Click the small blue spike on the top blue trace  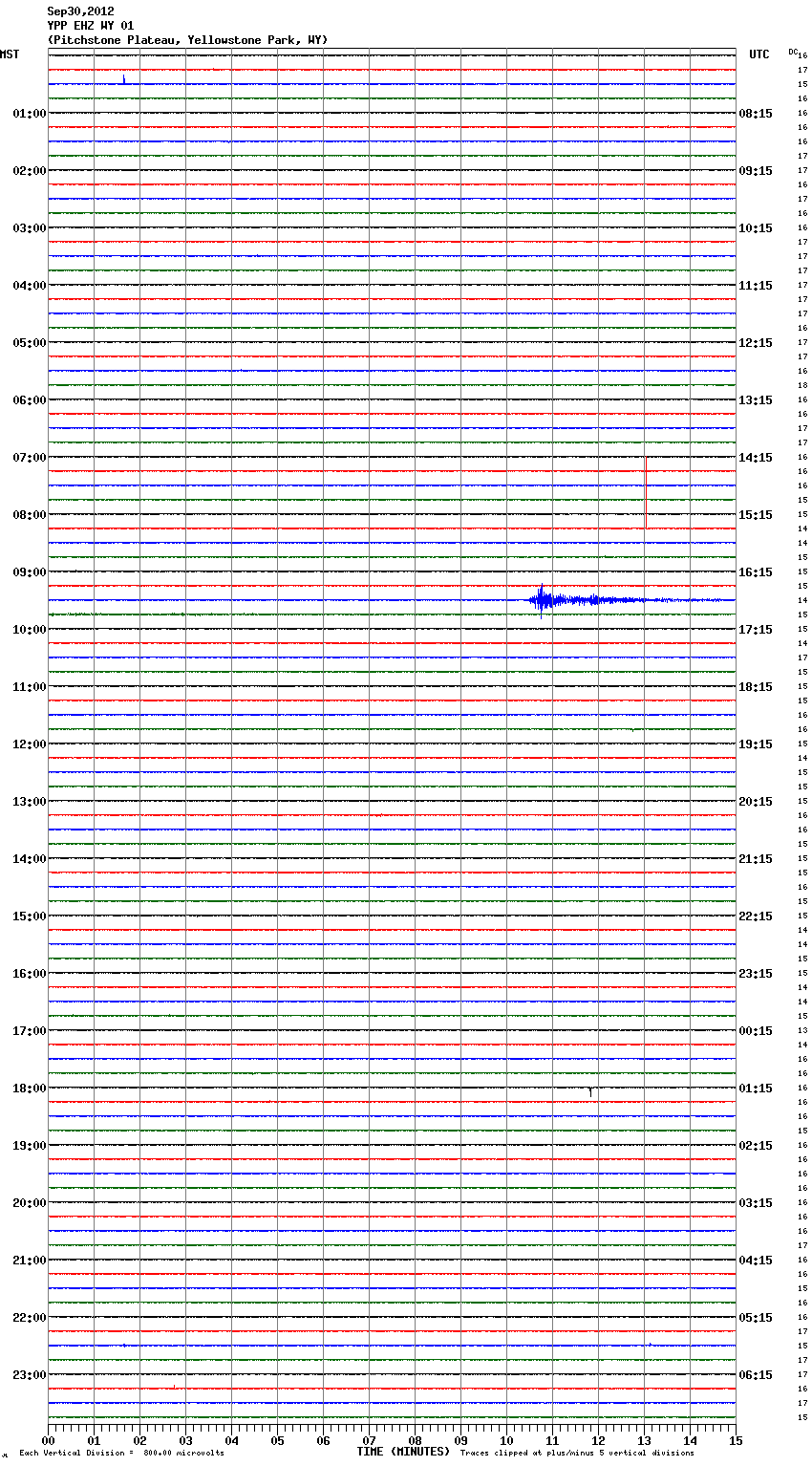coord(124,79)
